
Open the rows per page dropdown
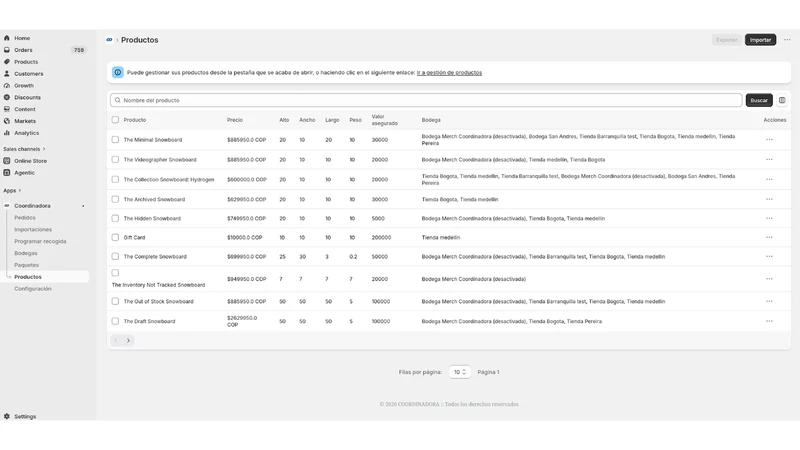[x=460, y=372]
